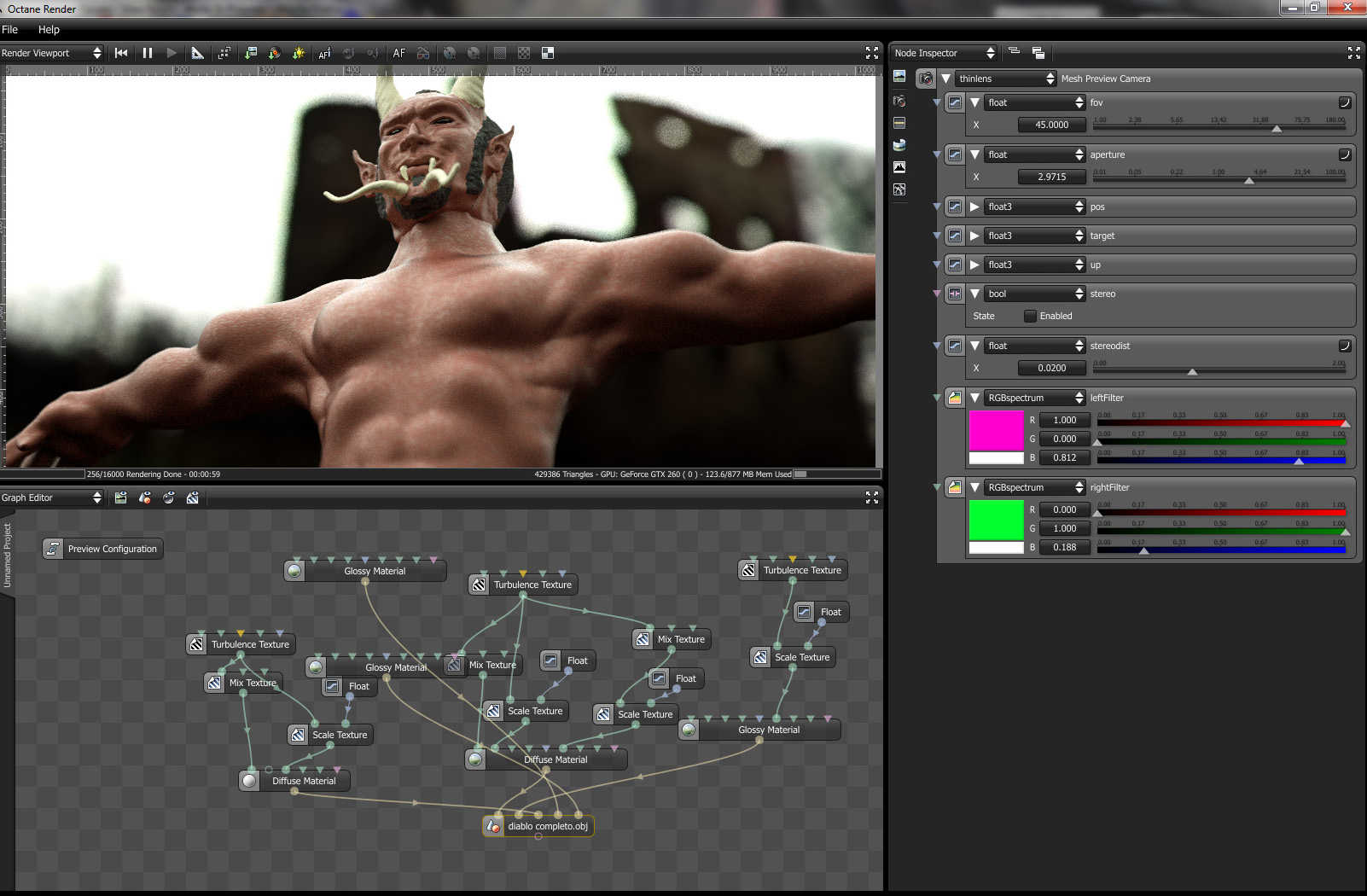Expand the target float3 parameter
The height and width of the screenshot is (896, 1367).
[x=974, y=236]
